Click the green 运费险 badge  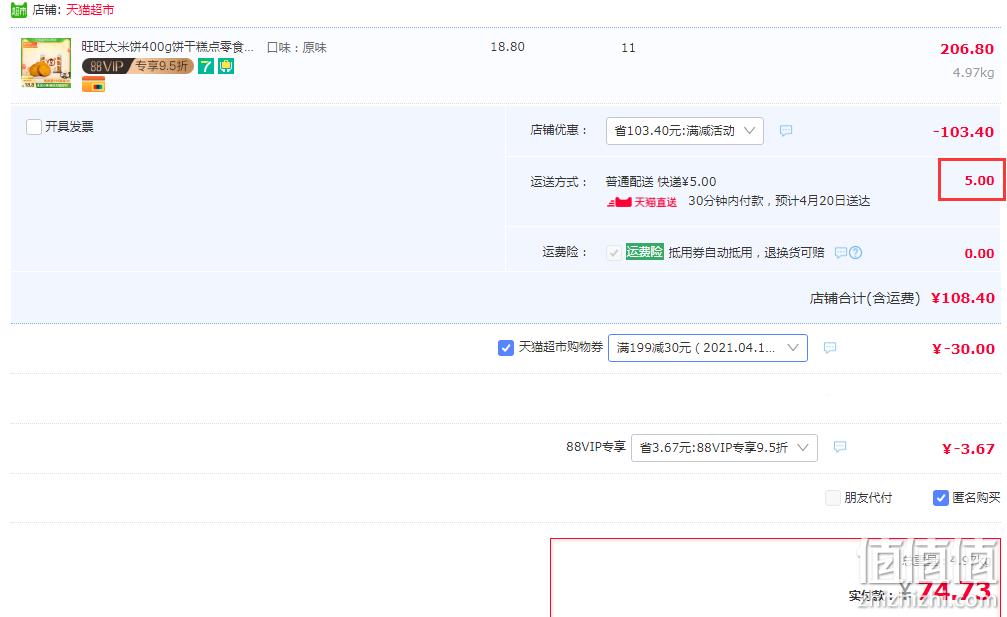coord(644,252)
